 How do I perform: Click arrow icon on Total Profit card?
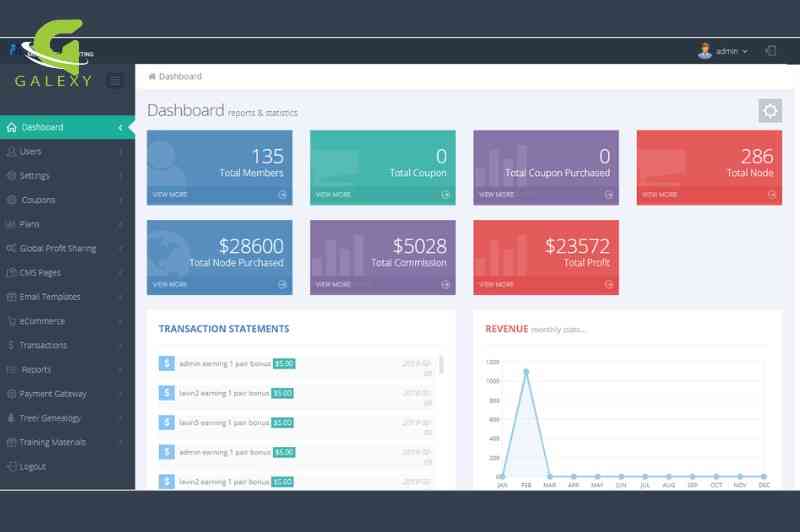click(x=608, y=285)
